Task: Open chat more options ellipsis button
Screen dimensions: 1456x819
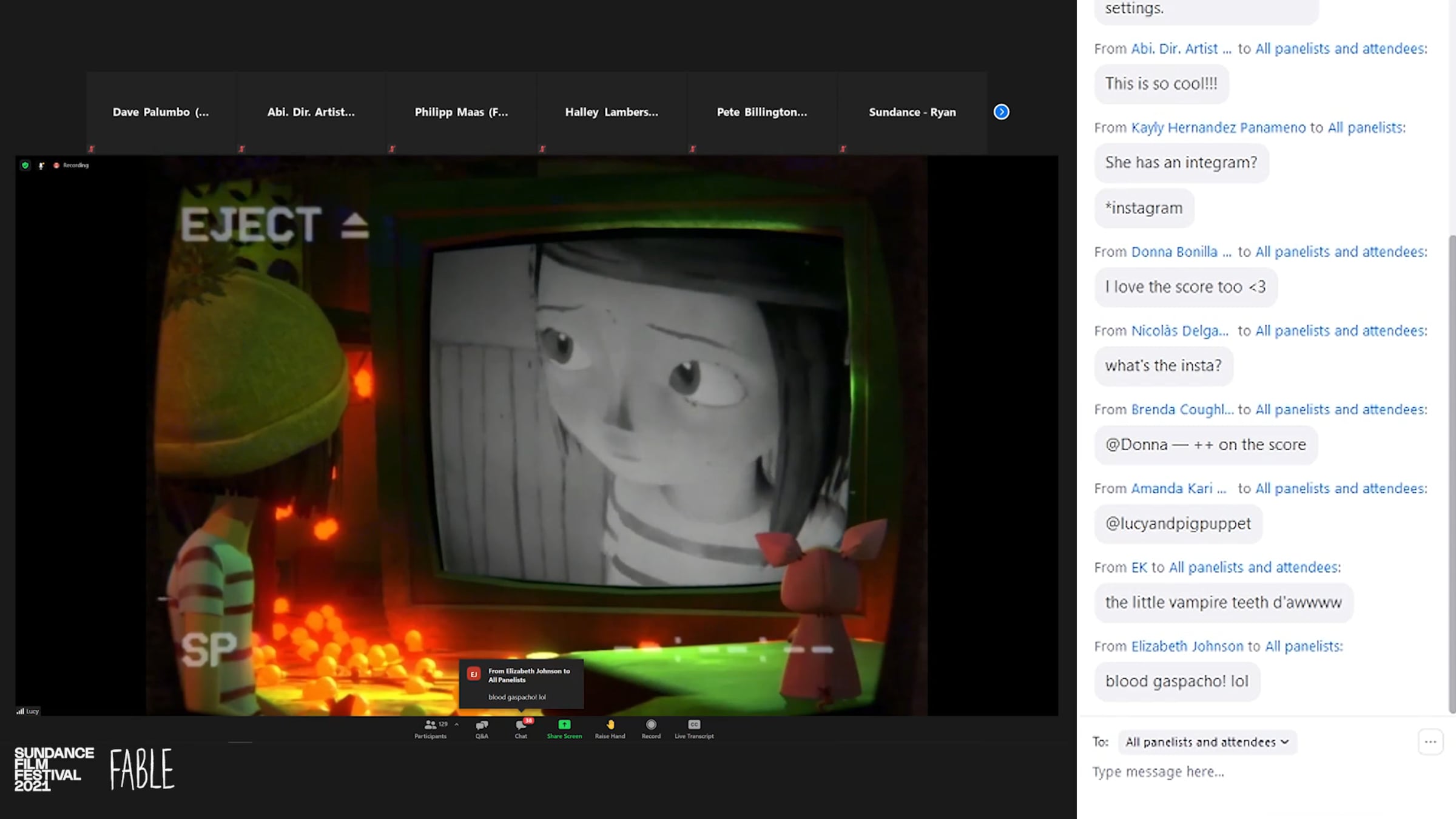Action: click(1430, 742)
